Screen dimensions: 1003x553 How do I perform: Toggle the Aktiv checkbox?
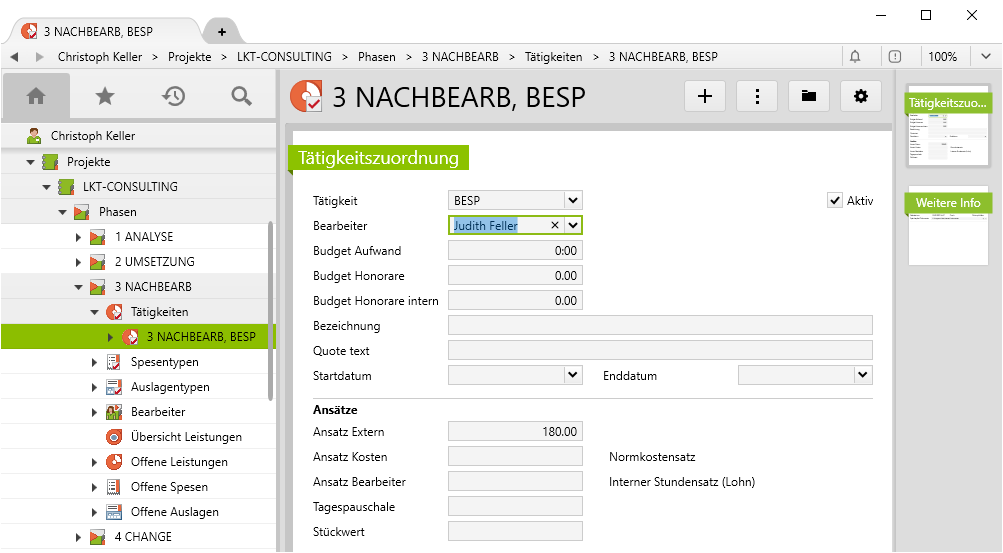click(x=835, y=201)
